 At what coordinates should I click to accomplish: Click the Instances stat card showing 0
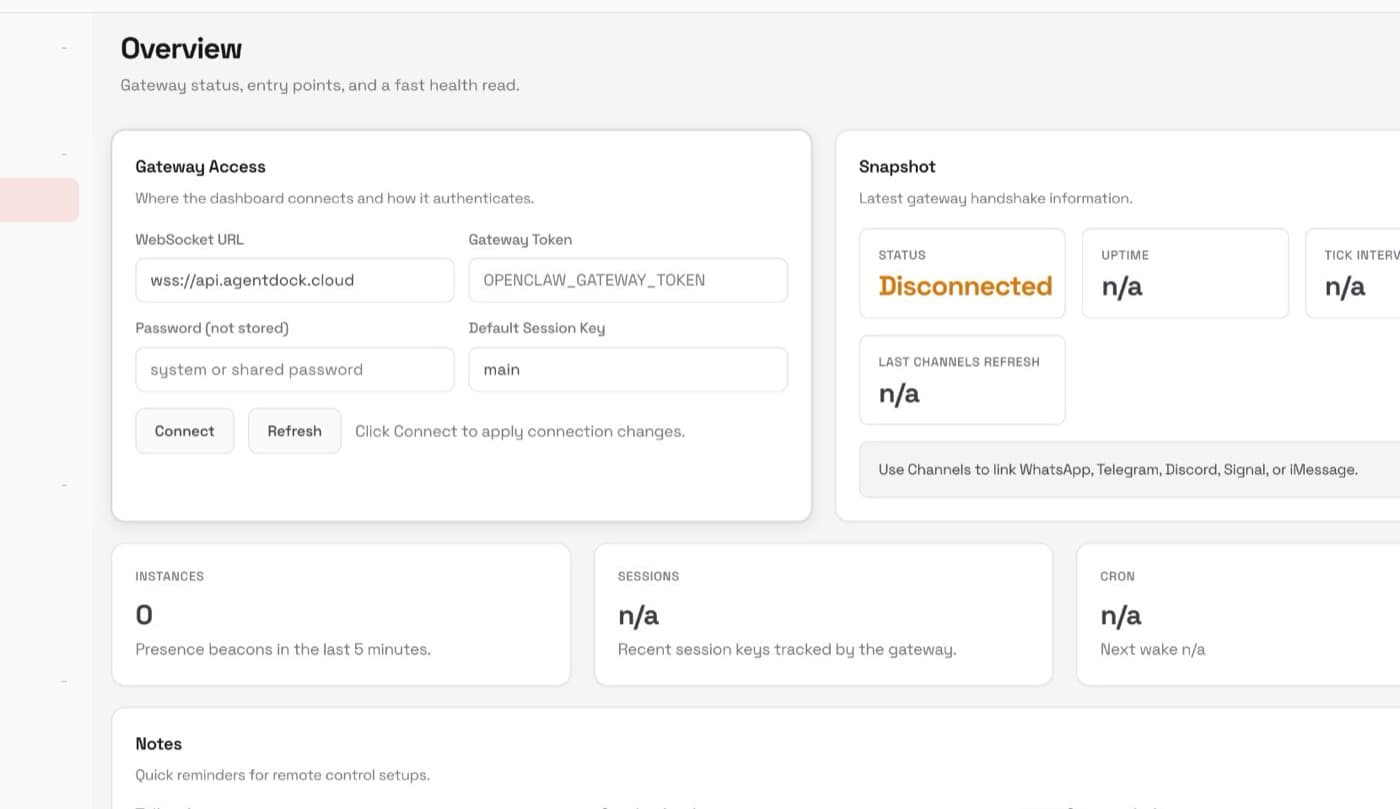pos(342,614)
